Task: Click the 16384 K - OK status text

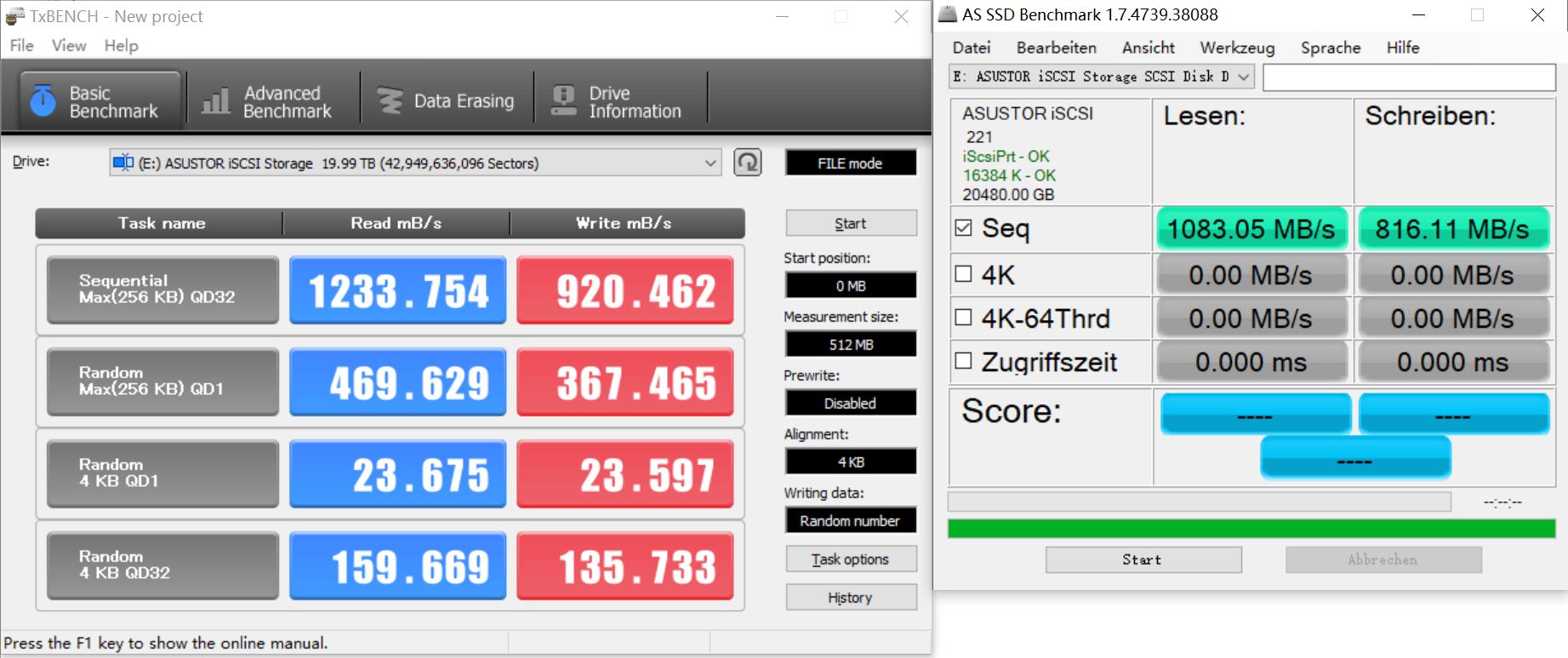Action: click(x=1009, y=175)
